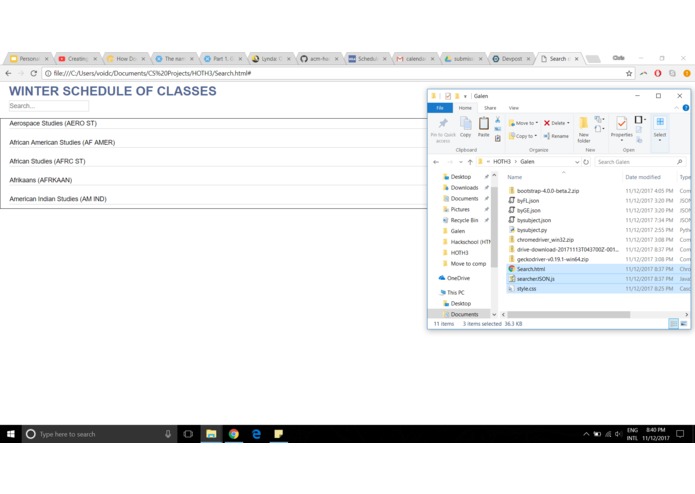Select bootstrap-4.0.0-beta.2.zip file

click(x=547, y=191)
